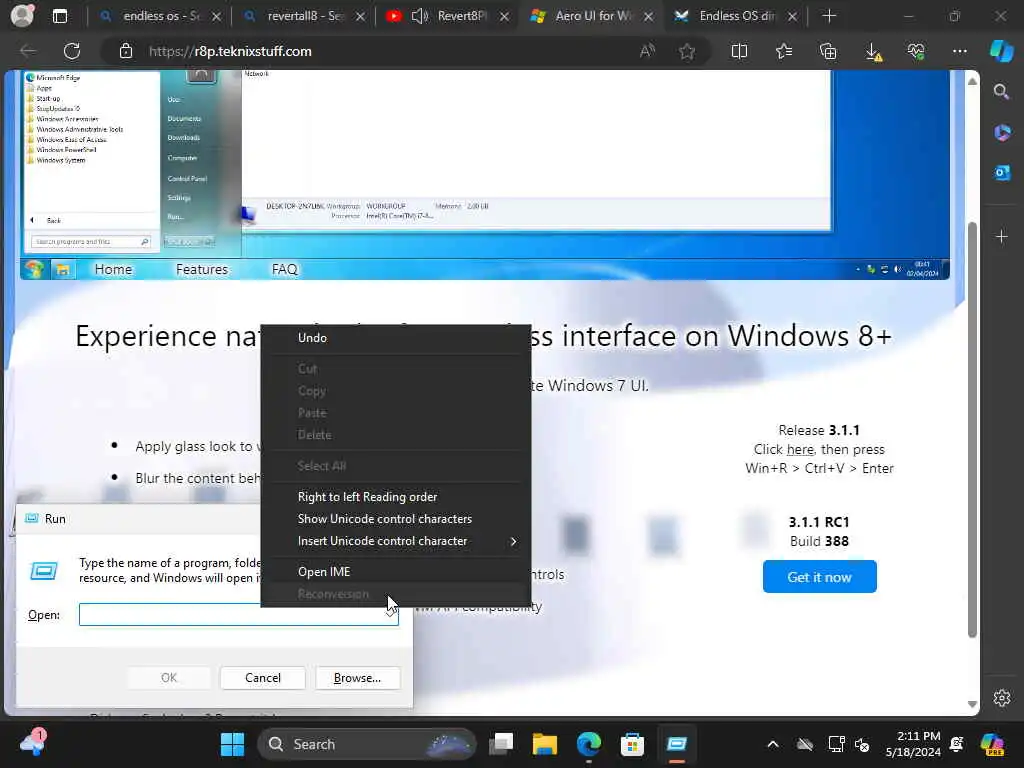1024x768 pixels.
Task: Go back with the browser back arrow
Action: point(28,51)
